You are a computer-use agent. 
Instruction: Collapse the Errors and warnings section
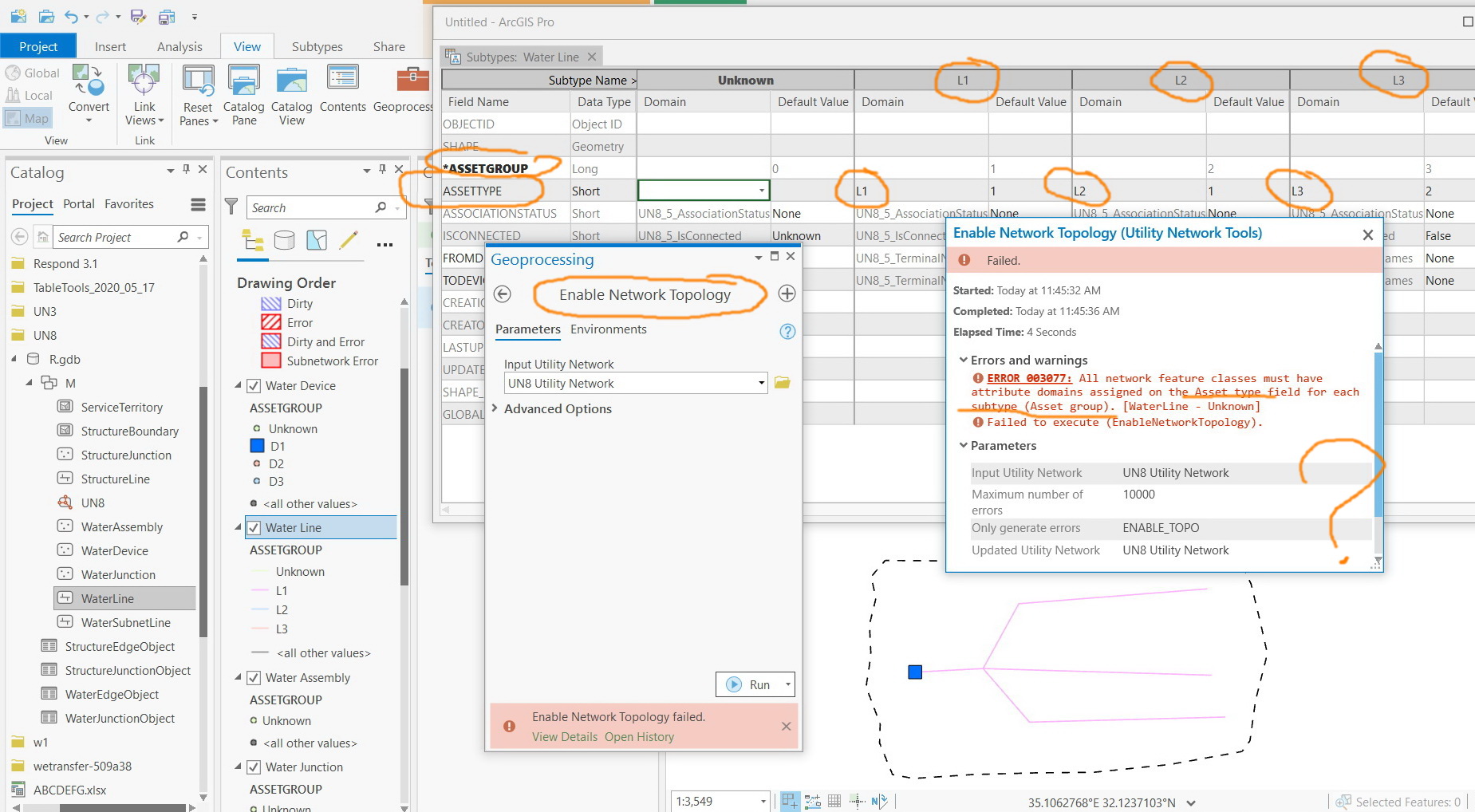[964, 361]
